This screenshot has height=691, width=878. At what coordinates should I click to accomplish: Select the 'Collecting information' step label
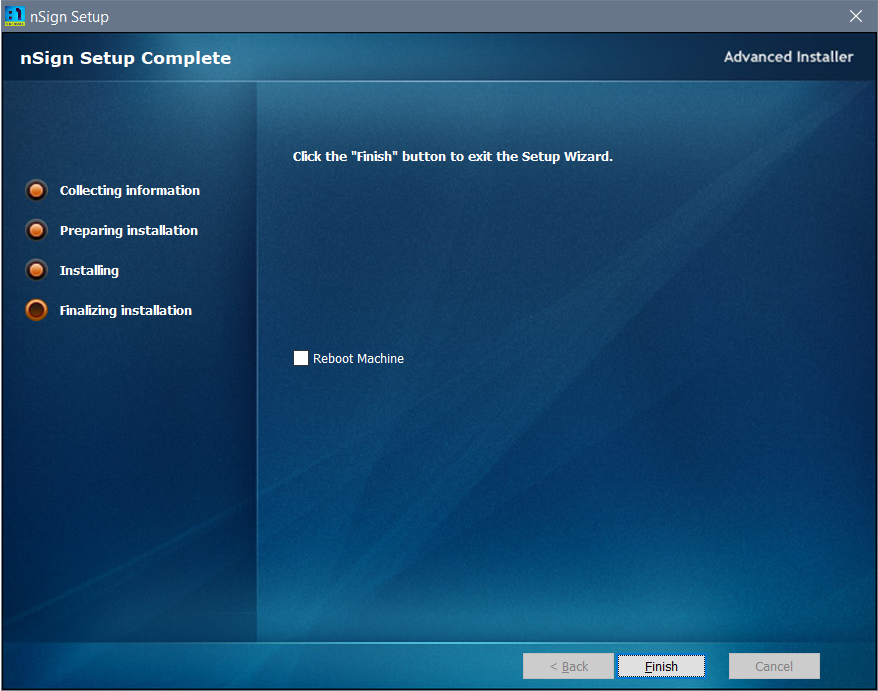coord(129,190)
